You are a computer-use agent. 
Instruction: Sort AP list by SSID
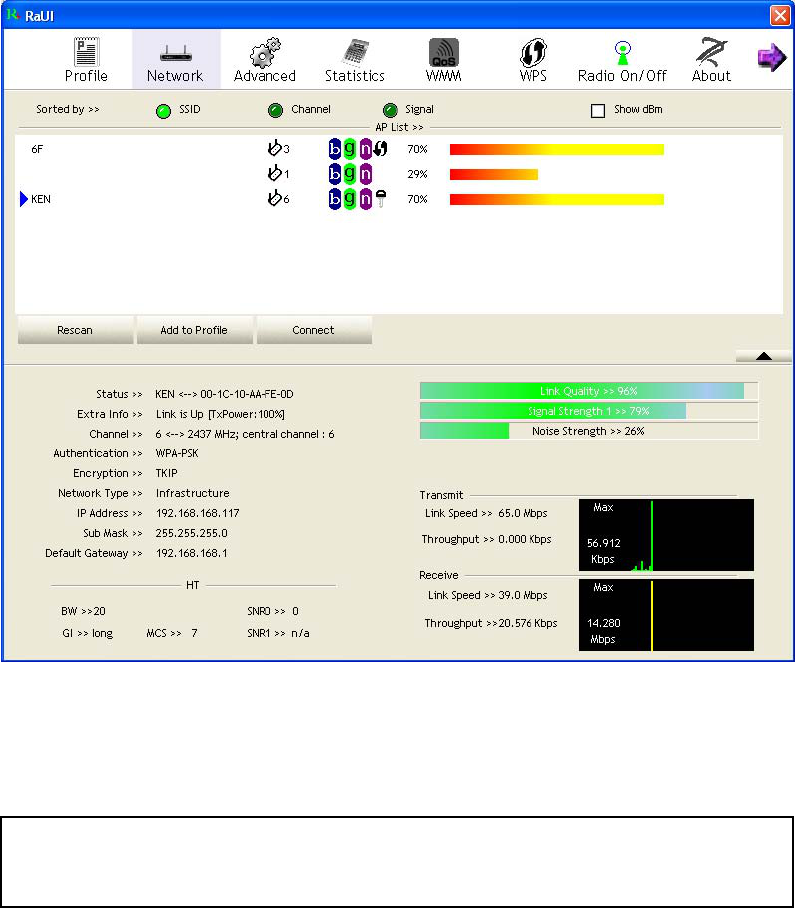[x=163, y=111]
